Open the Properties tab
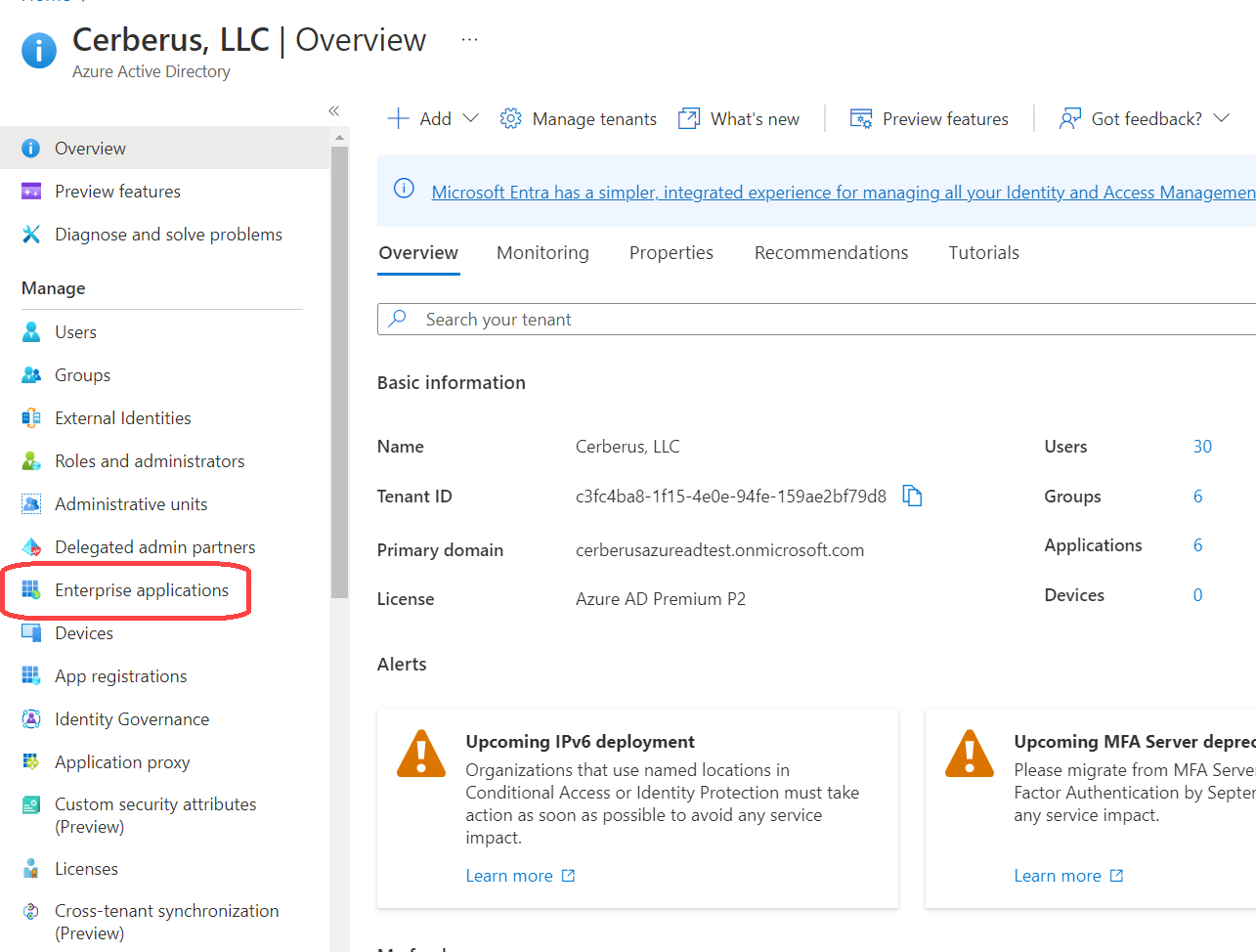The height and width of the screenshot is (952, 1256). [x=671, y=253]
